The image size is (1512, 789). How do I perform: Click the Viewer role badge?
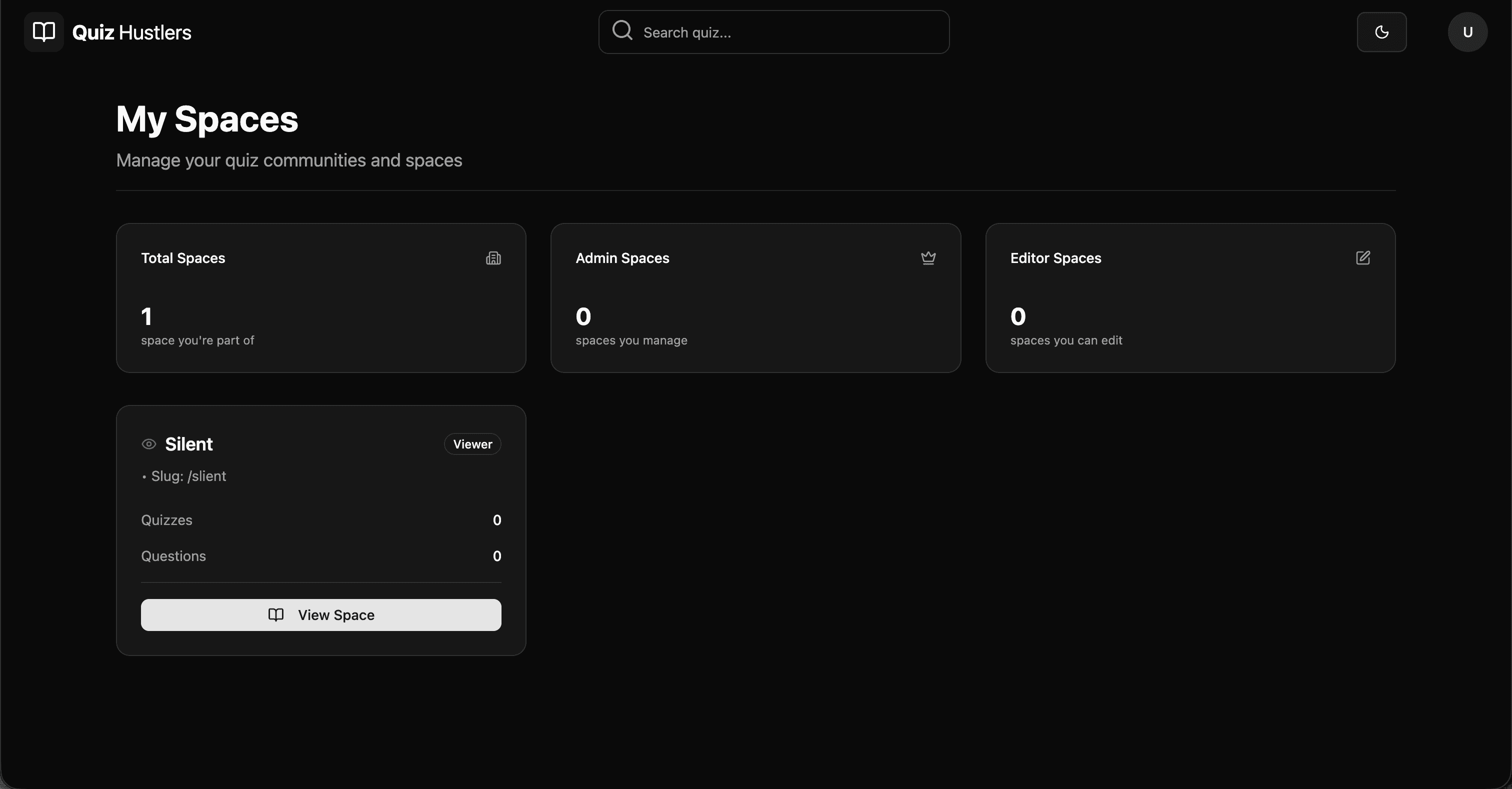pyautogui.click(x=472, y=444)
